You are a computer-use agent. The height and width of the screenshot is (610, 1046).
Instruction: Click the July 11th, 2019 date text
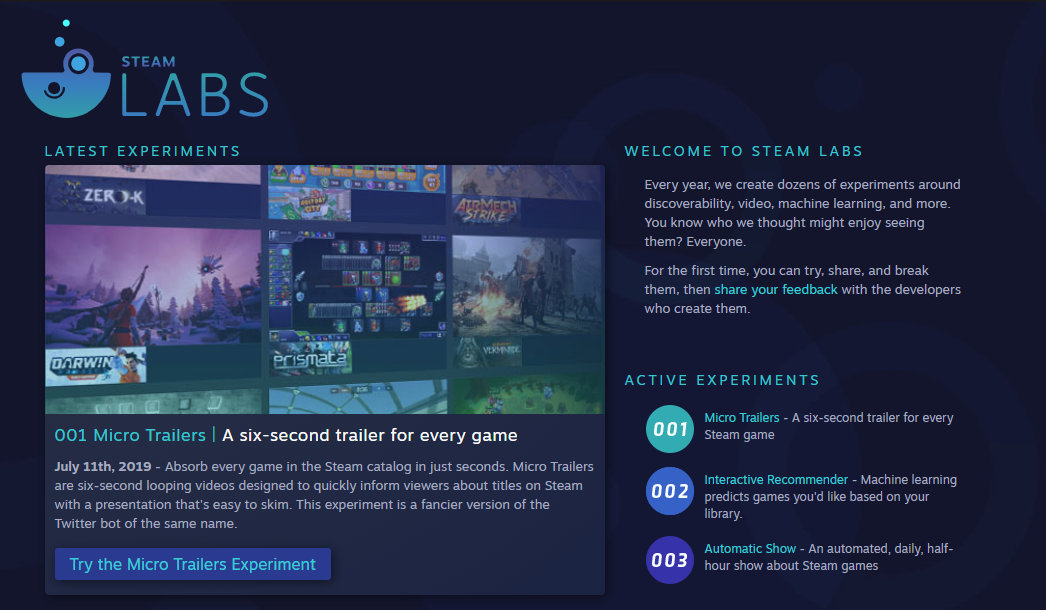pos(103,467)
